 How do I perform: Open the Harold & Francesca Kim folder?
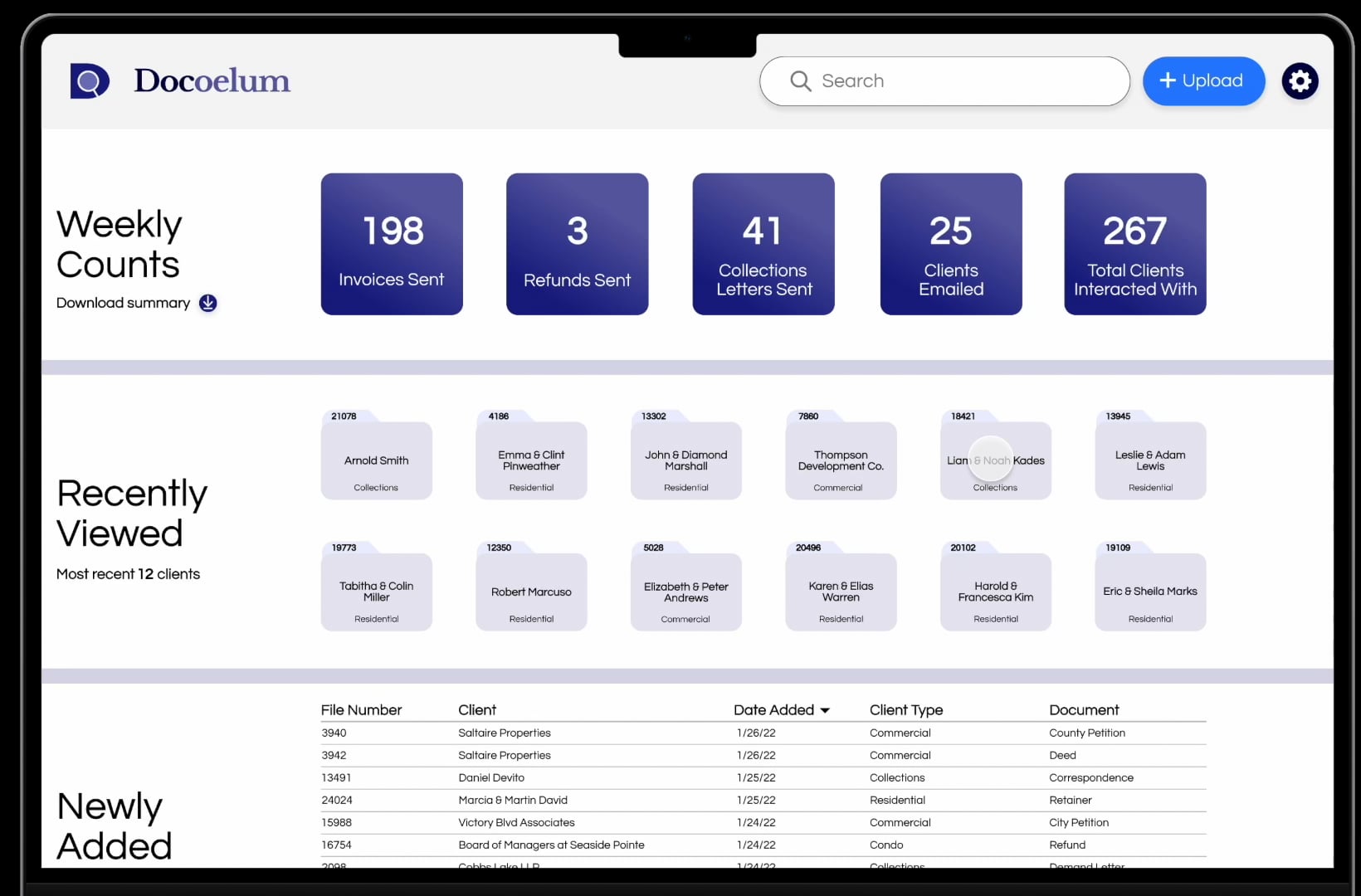[x=996, y=587]
